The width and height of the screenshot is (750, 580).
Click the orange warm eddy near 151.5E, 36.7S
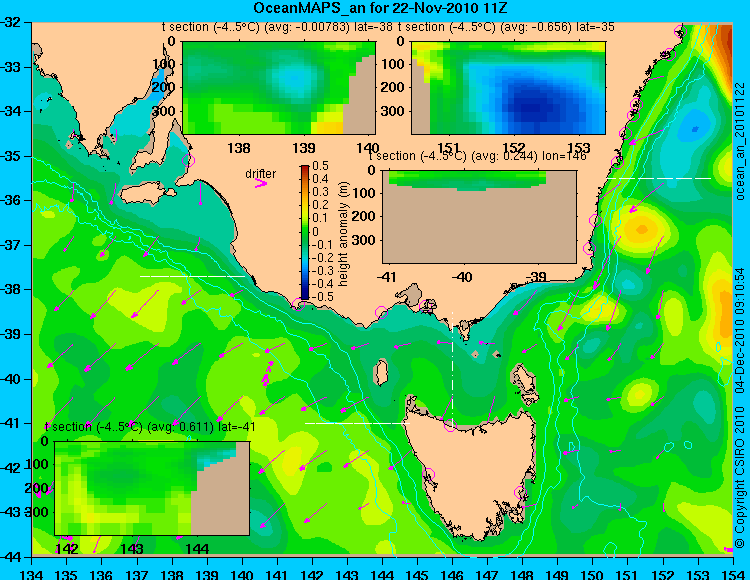(x=640, y=229)
